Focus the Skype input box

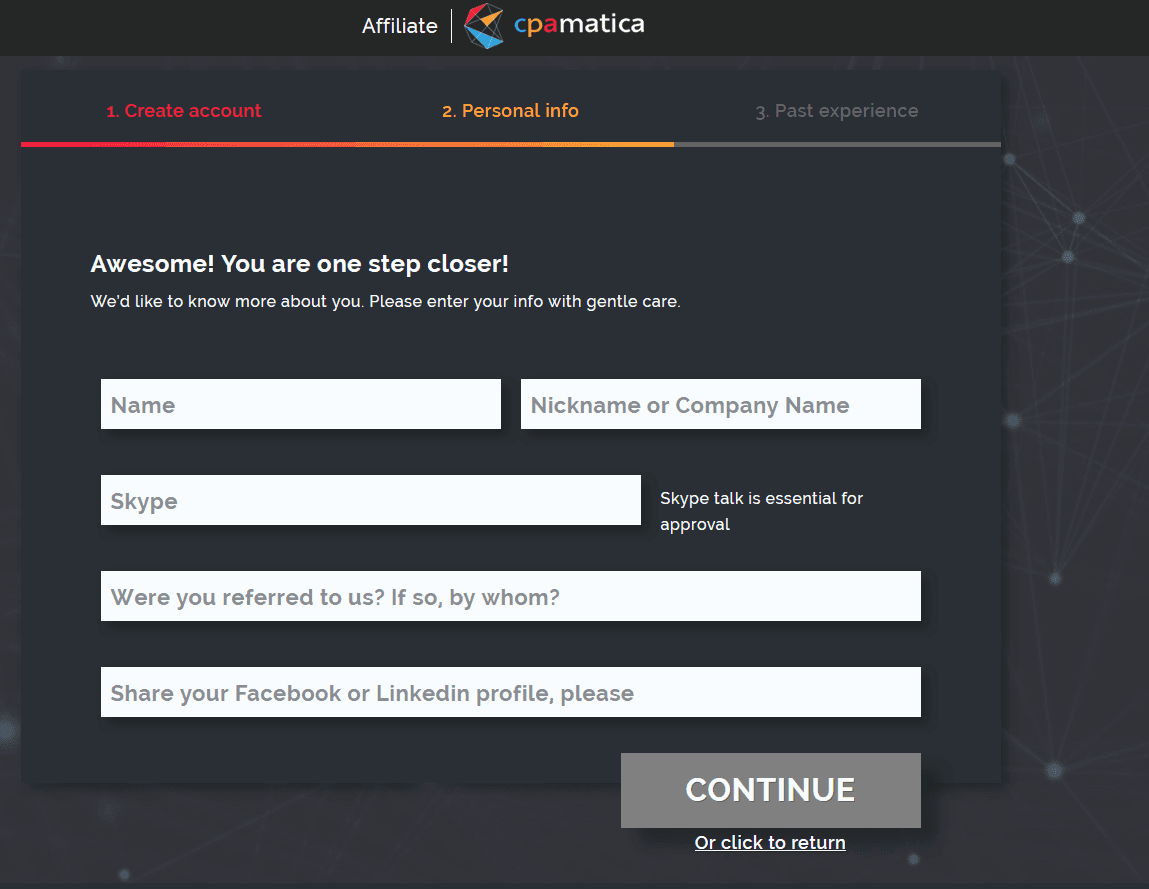(x=370, y=500)
